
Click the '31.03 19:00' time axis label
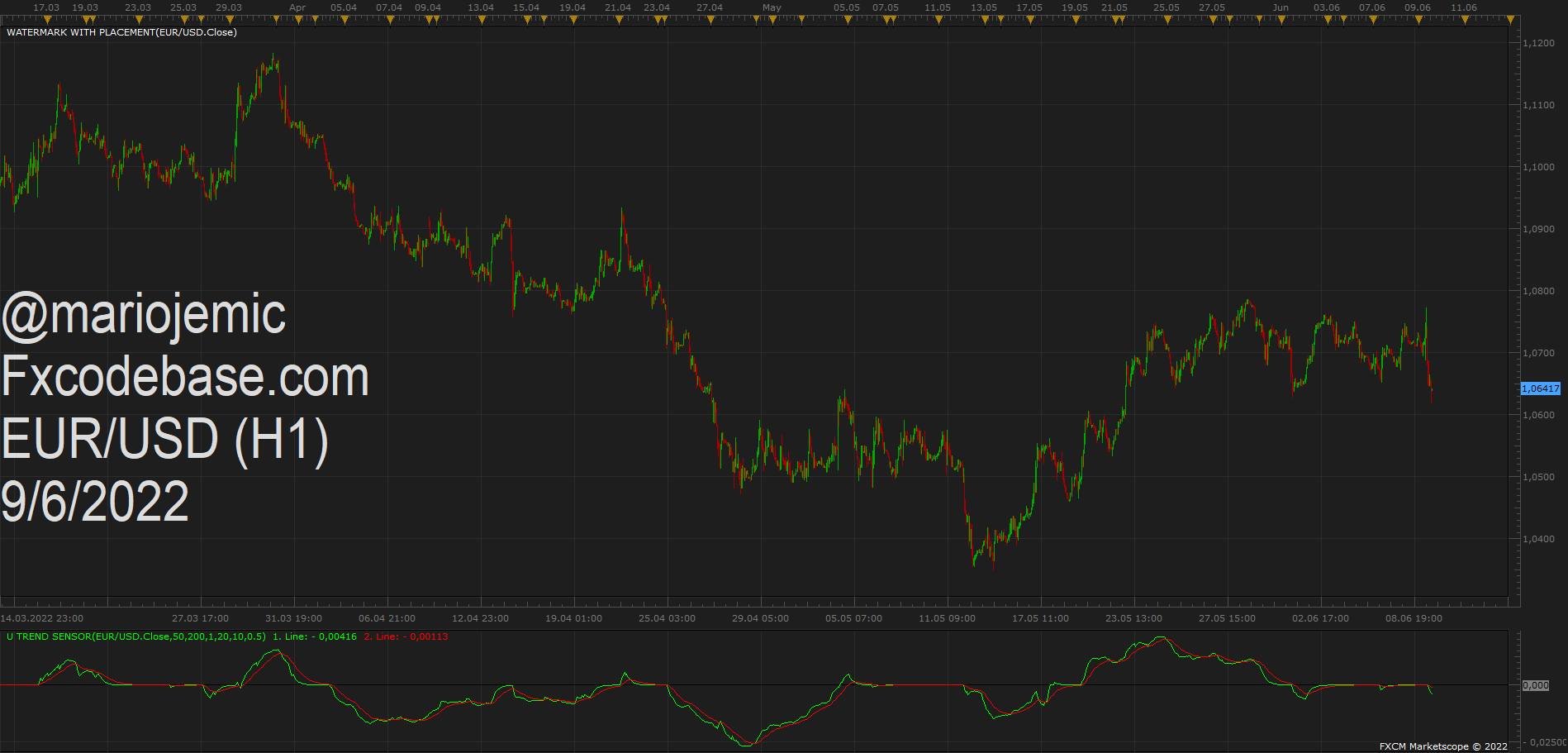click(294, 618)
